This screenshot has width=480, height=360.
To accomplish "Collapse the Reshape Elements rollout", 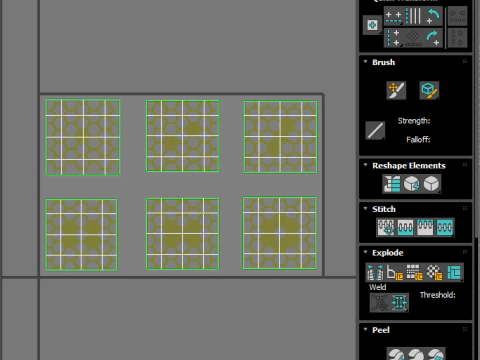I will (x=365, y=165).
